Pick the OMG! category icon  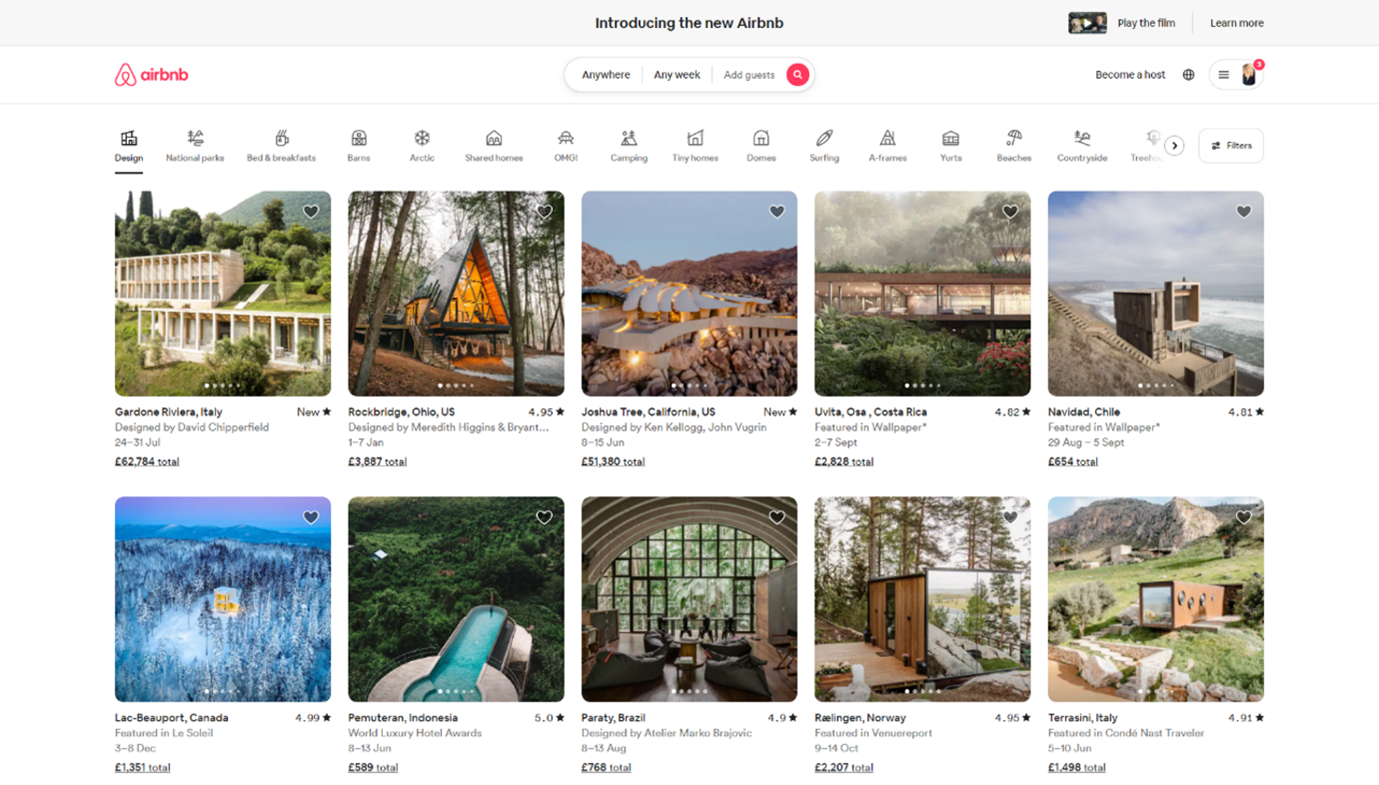[x=566, y=138]
